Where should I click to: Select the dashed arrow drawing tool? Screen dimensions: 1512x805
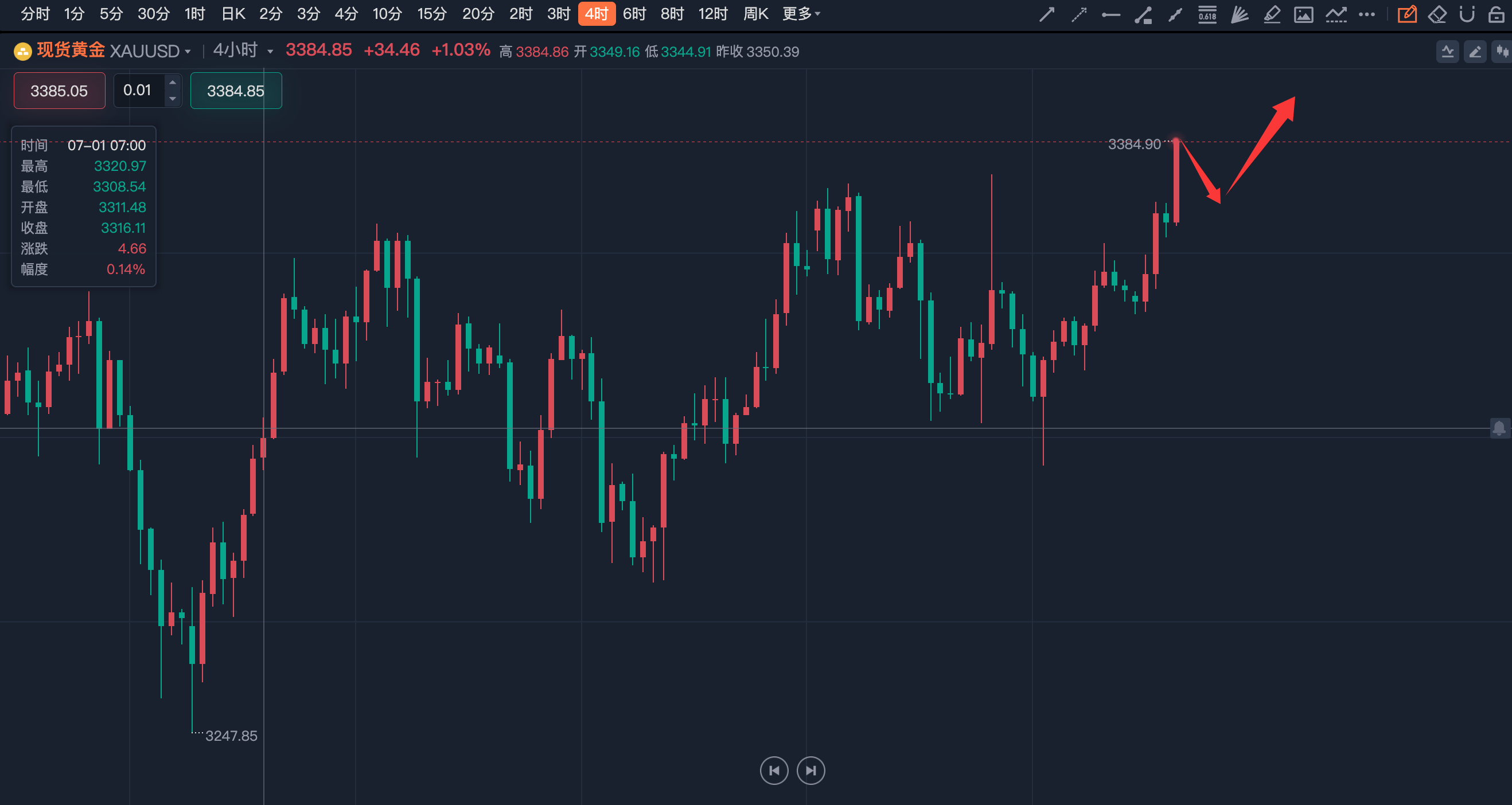(x=1079, y=14)
